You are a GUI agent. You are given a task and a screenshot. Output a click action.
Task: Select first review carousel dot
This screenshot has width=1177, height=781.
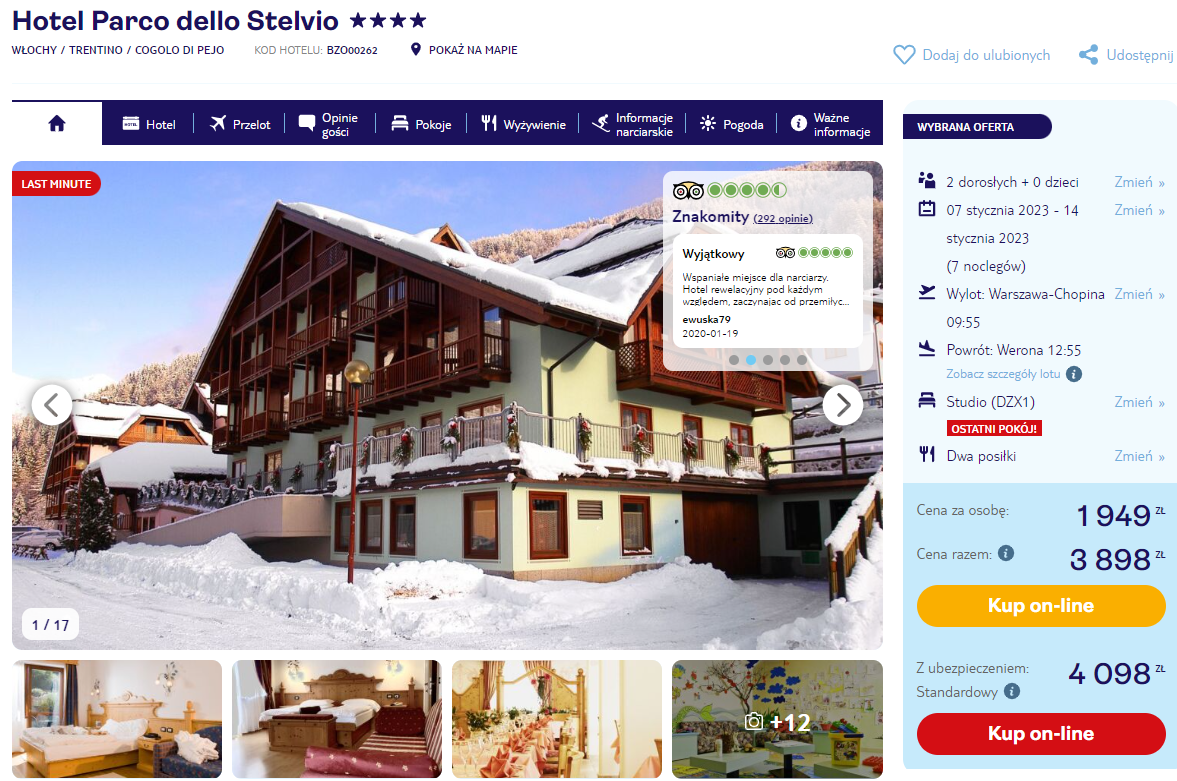point(734,360)
